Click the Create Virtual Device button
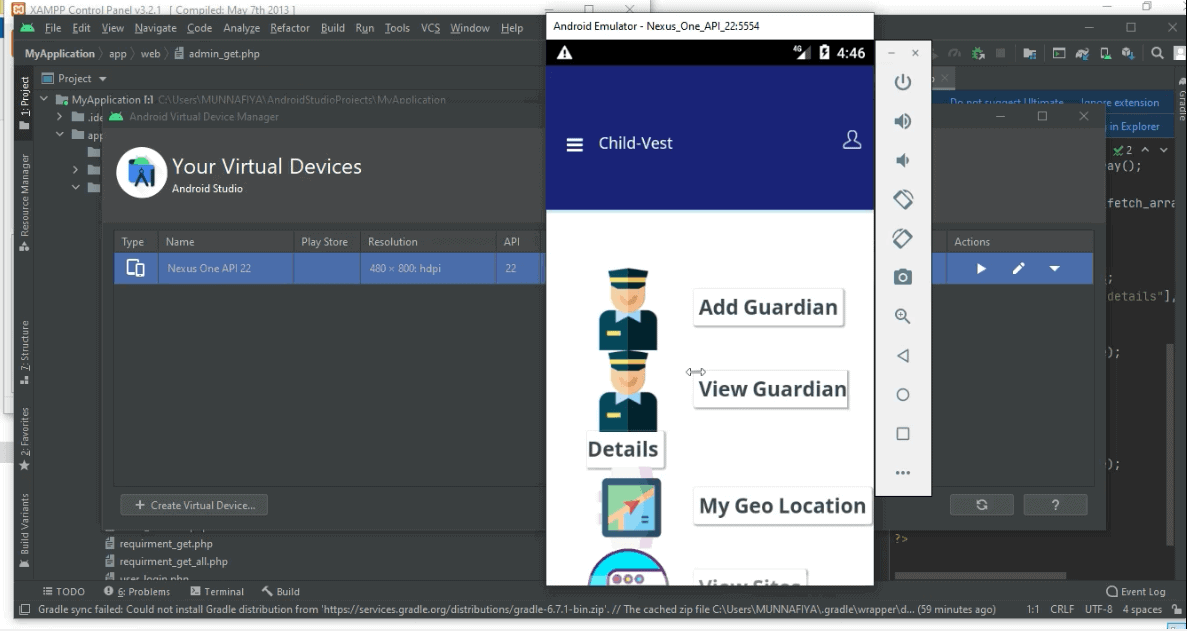 click(195, 505)
